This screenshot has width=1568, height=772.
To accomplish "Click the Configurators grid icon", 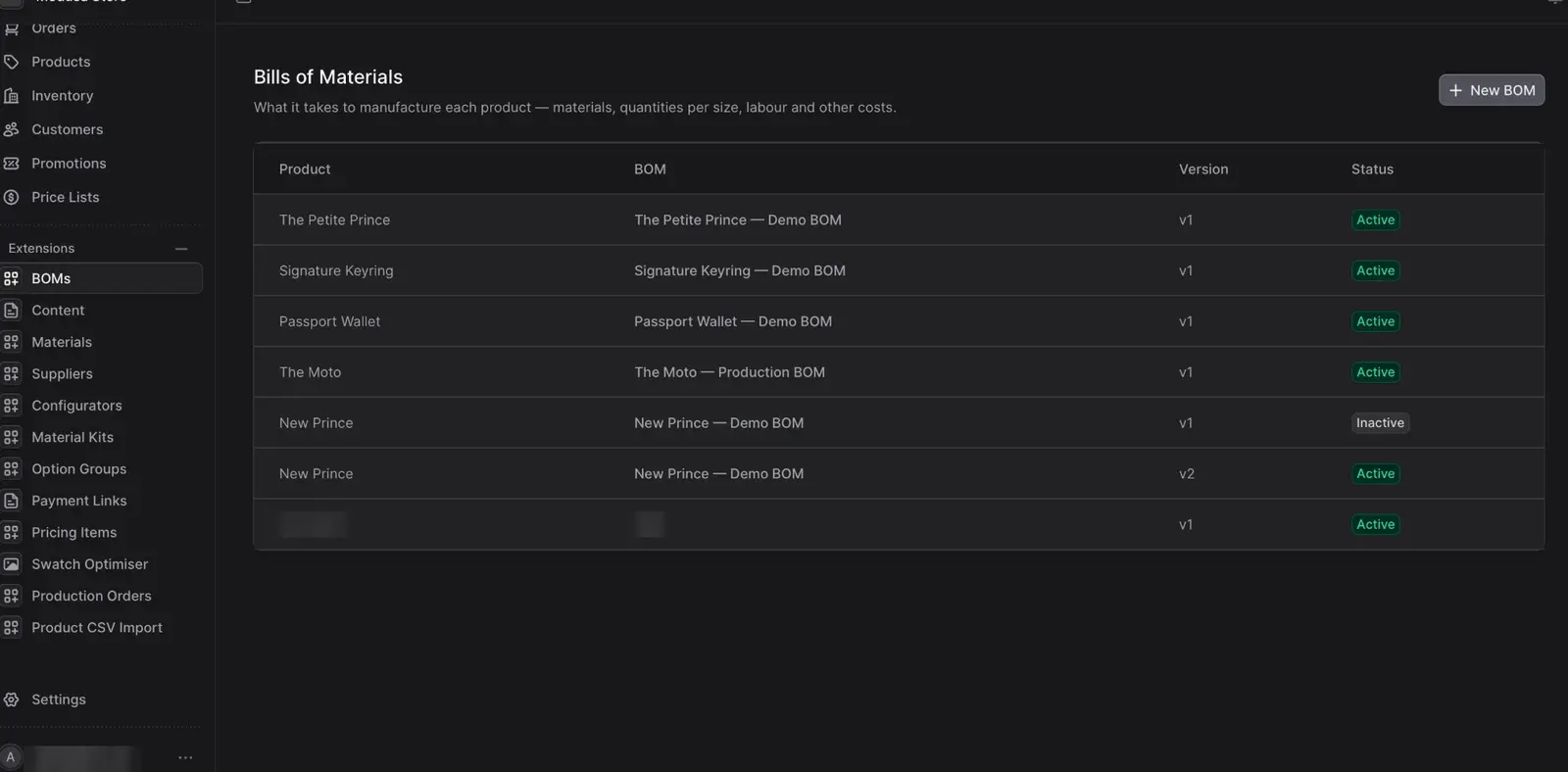I will pos(11,406).
